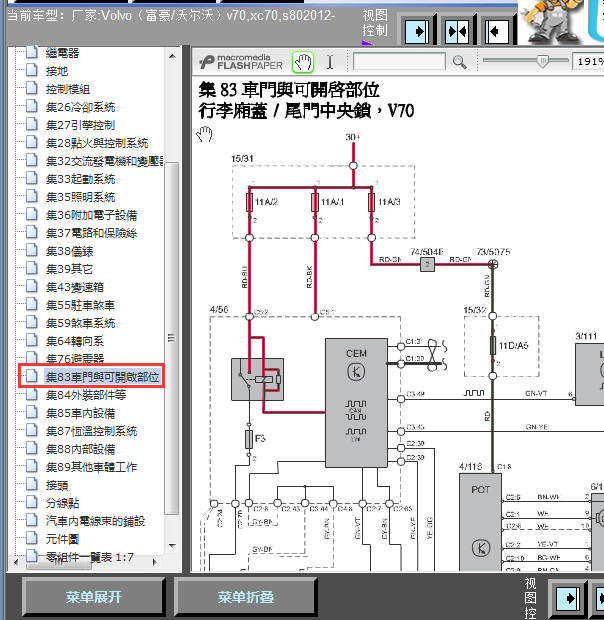Screen dimensions: 604x620
Task: Click the tree horizontal scroll right arrow
Action: (x=155, y=562)
